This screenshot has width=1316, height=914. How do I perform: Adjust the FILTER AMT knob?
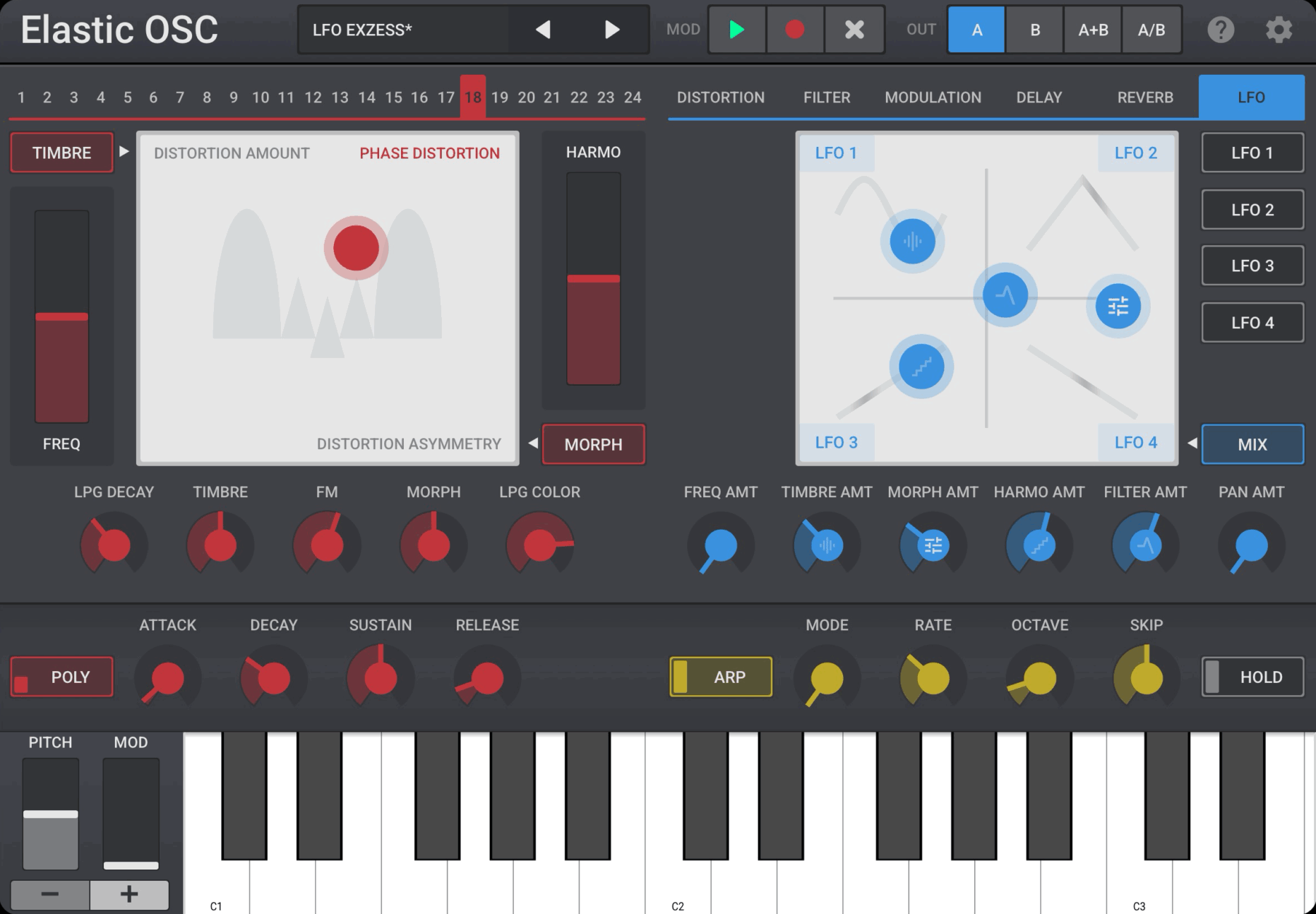[x=1145, y=545]
